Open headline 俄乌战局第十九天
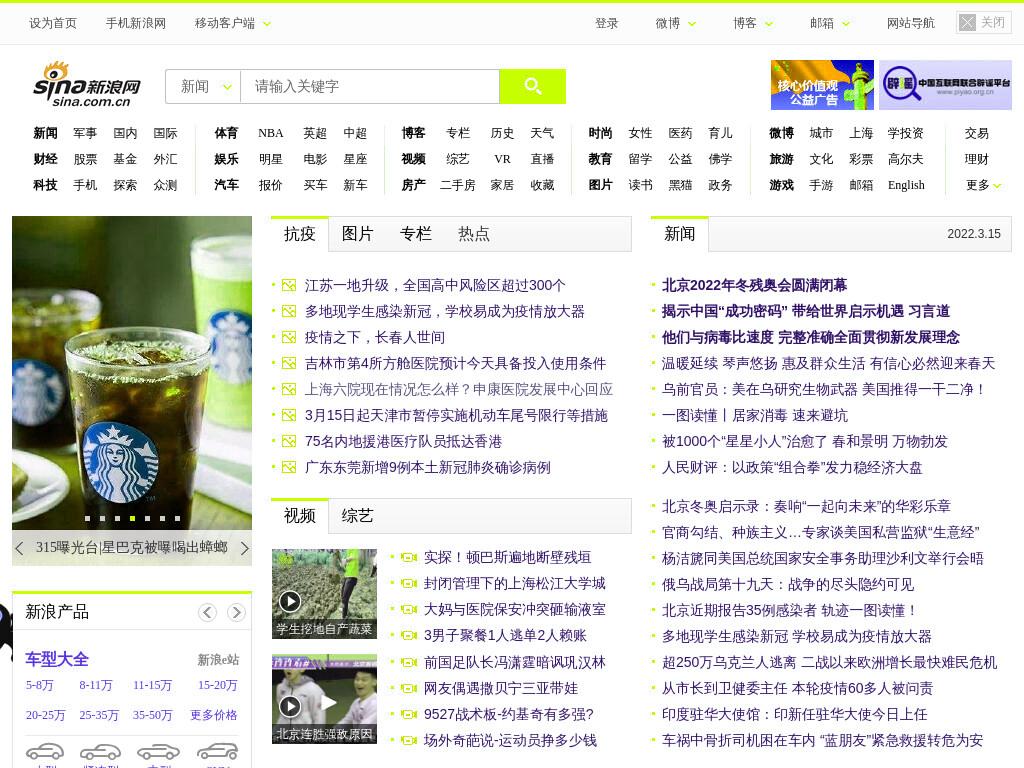1024x768 pixels. tap(788, 584)
